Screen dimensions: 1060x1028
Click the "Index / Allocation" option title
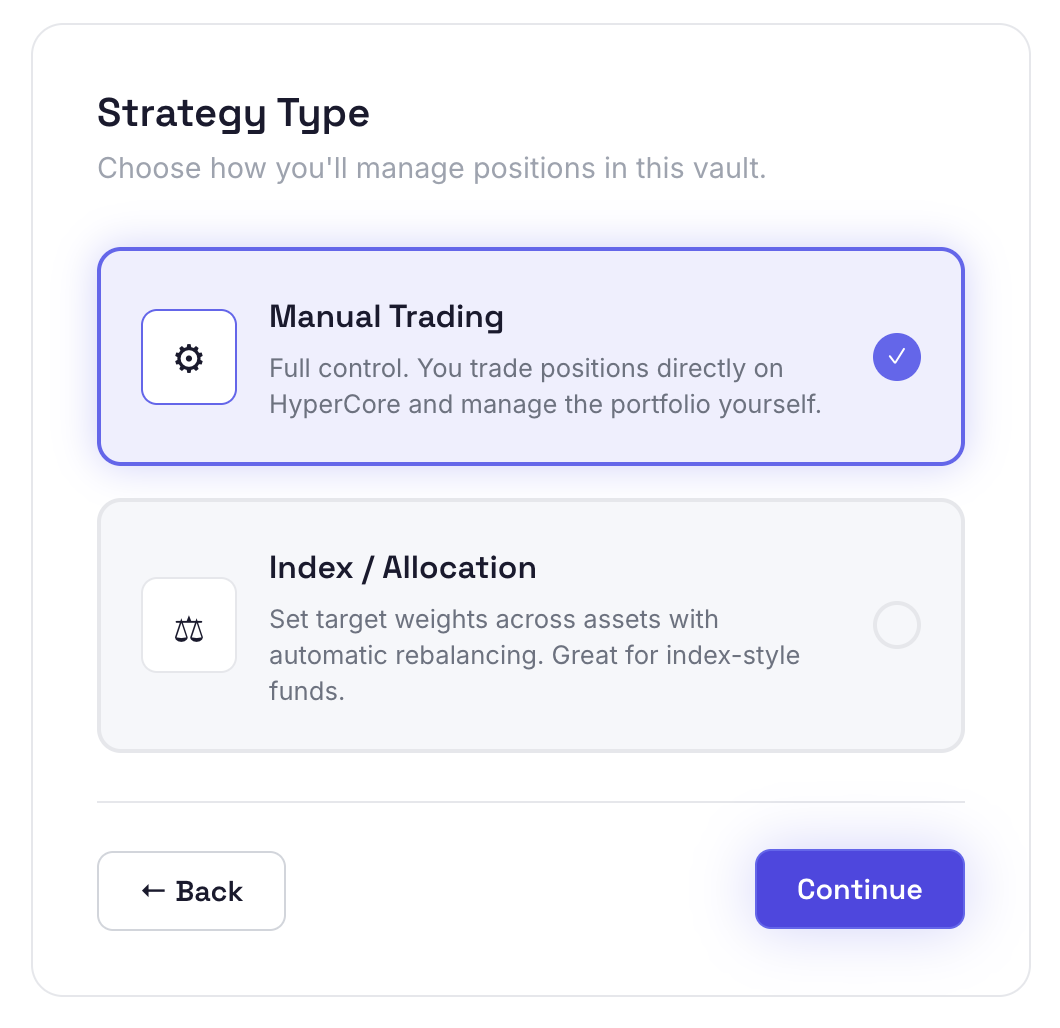[402, 568]
